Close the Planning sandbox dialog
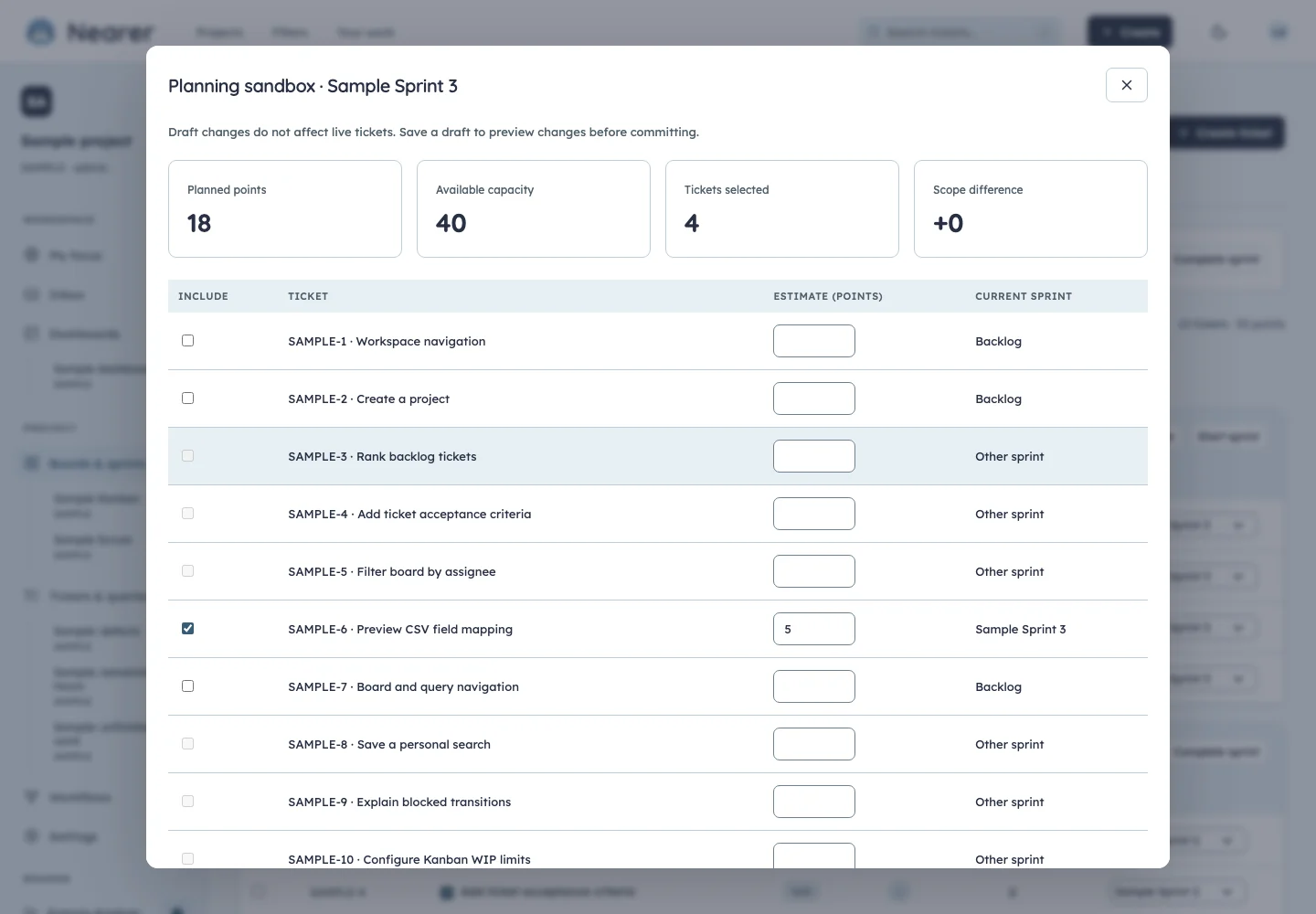The width and height of the screenshot is (1316, 914). pos(1126,85)
